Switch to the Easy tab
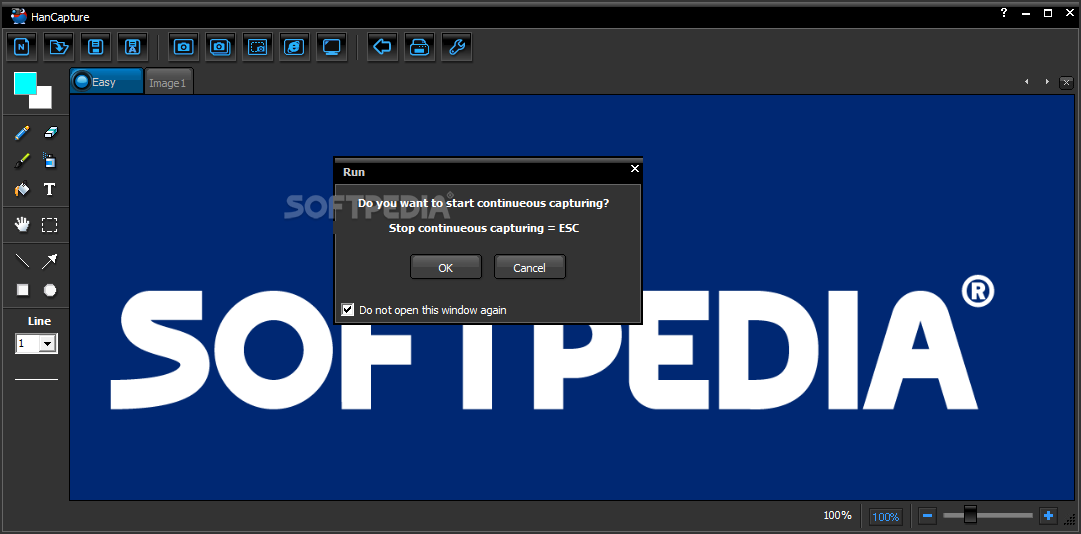 pos(106,81)
